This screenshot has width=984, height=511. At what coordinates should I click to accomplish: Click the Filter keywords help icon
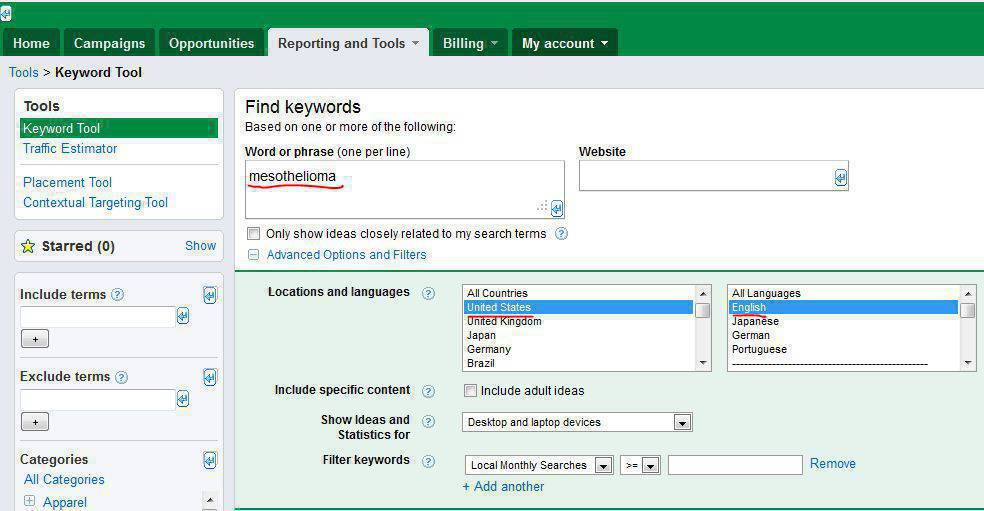pos(428,461)
